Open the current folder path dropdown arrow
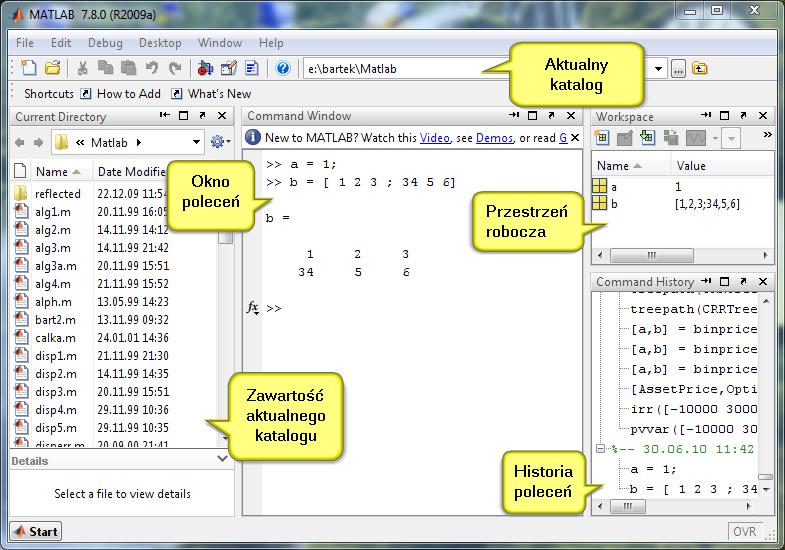785x550 pixels. [x=659, y=69]
